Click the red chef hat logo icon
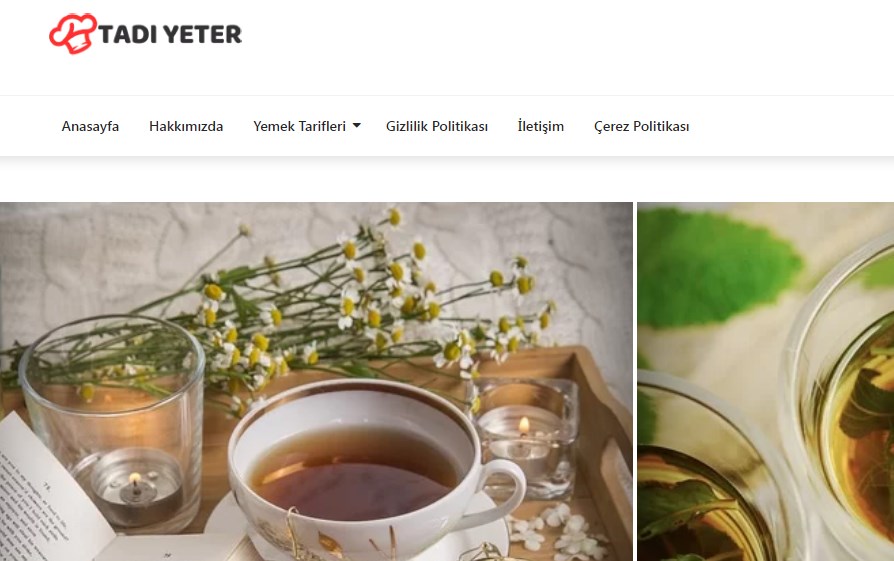Image resolution: width=894 pixels, height=561 pixels. click(x=72, y=34)
